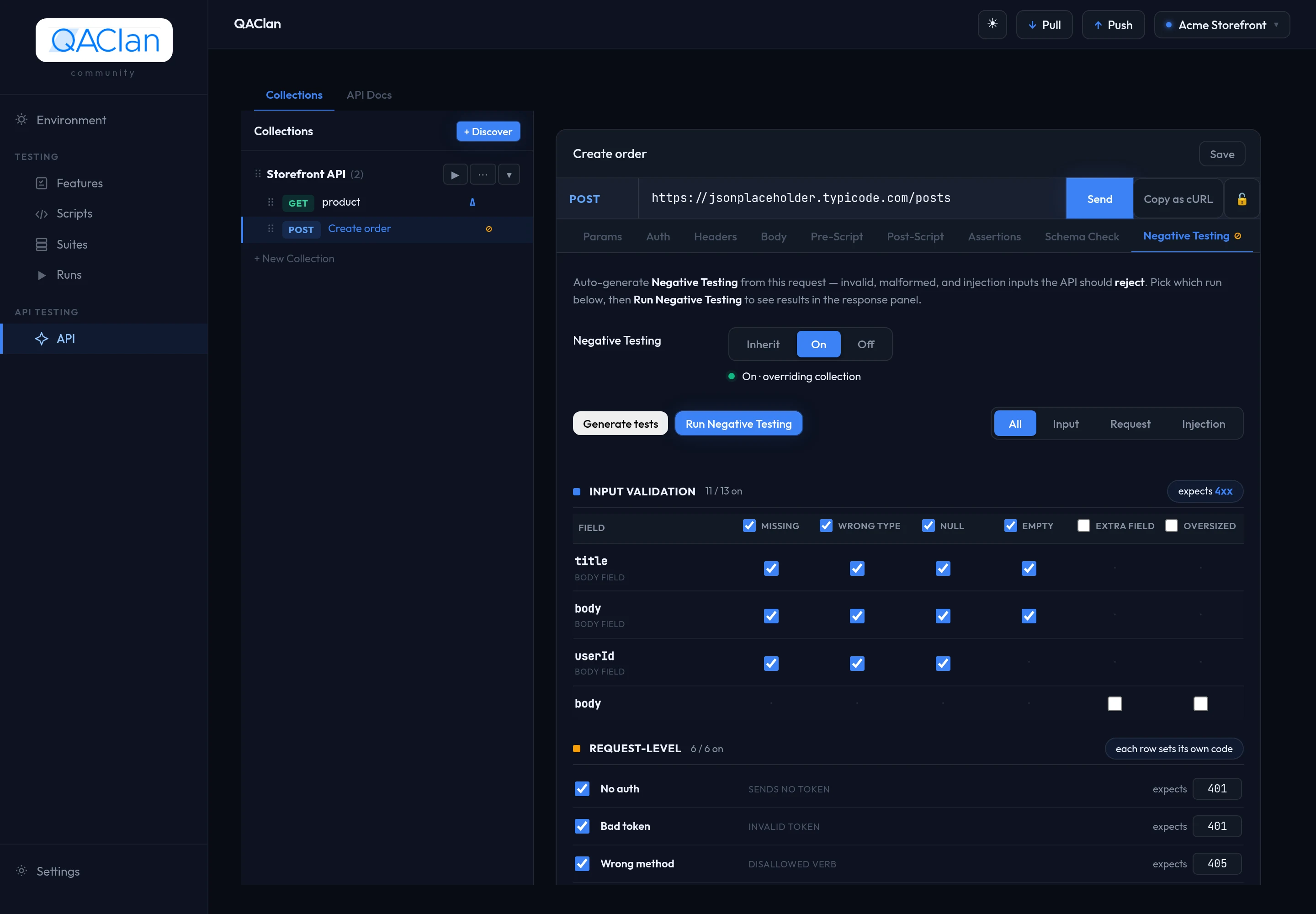Click the POST badge in Create order row
Viewport: 1316px width, 914px height.
[301, 230]
